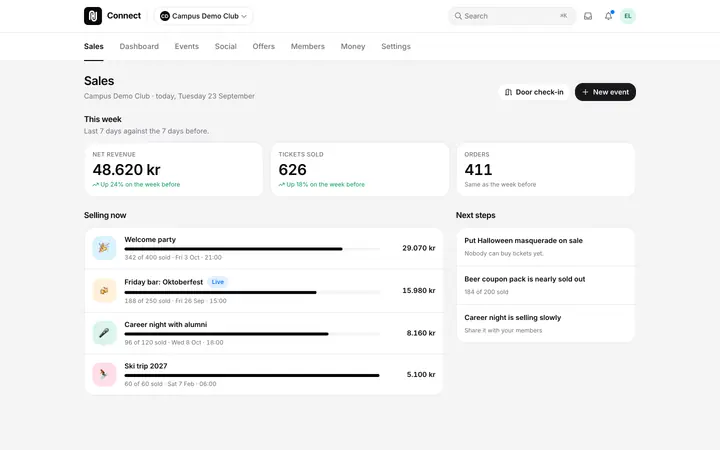This screenshot has height=450, width=720.
Task: Switch to the Dashboard tab
Action: pyautogui.click(x=139, y=46)
